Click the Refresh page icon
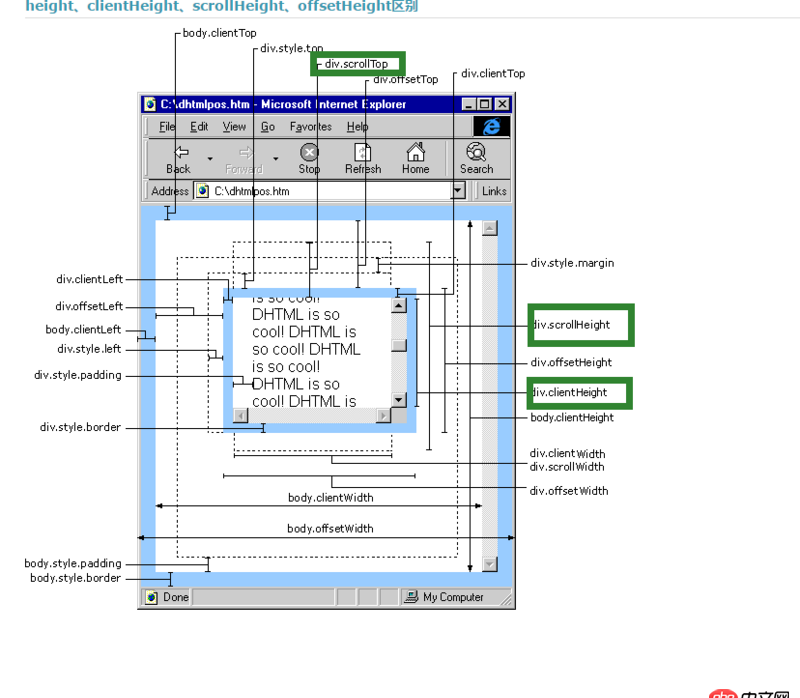This screenshot has width=800, height=698. [363, 152]
